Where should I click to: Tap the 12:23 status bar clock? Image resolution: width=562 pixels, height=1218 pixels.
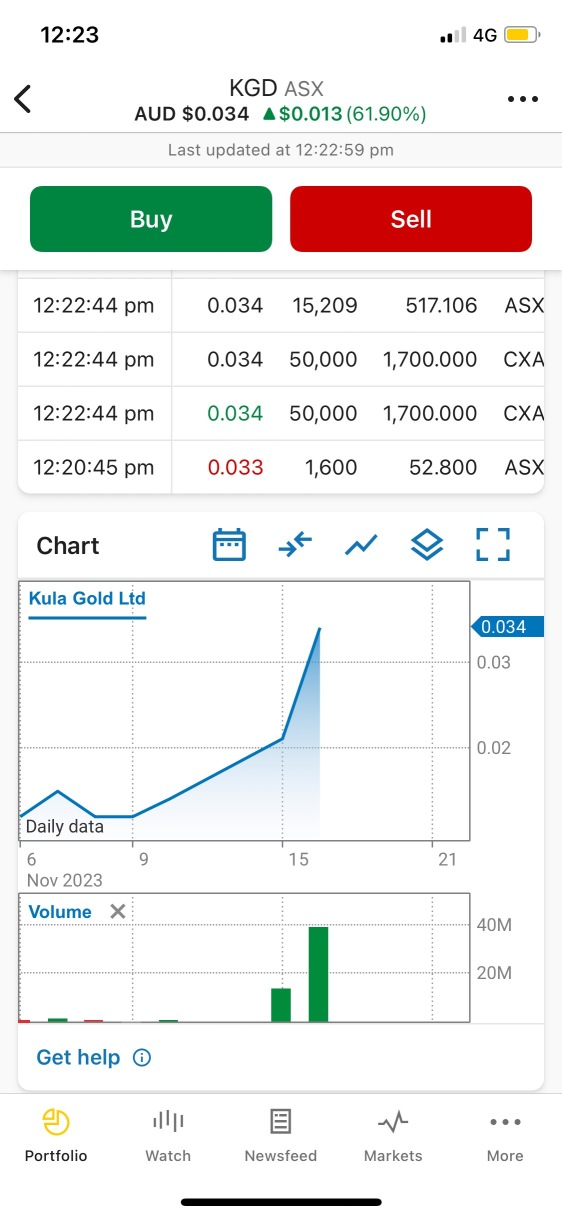click(x=69, y=35)
